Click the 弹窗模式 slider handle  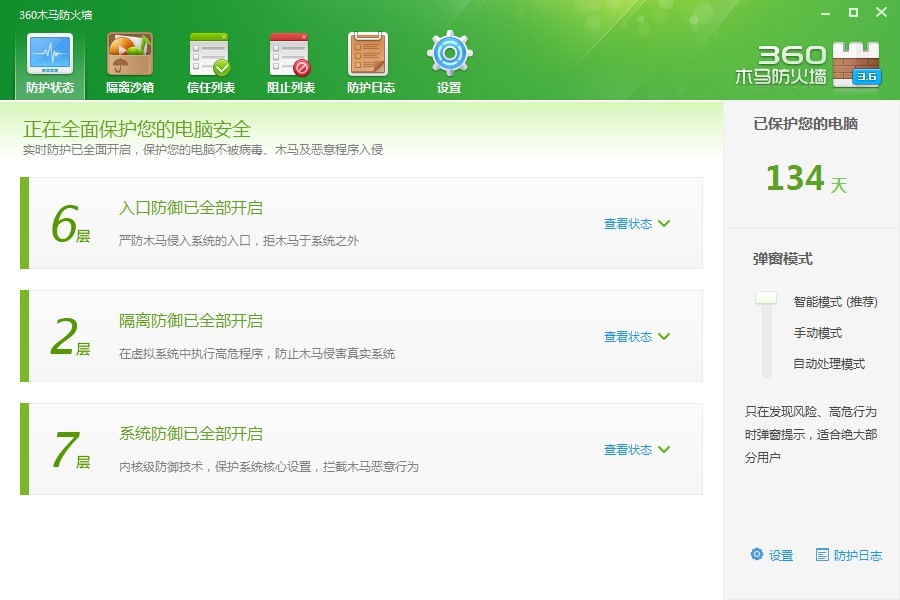[x=766, y=297]
